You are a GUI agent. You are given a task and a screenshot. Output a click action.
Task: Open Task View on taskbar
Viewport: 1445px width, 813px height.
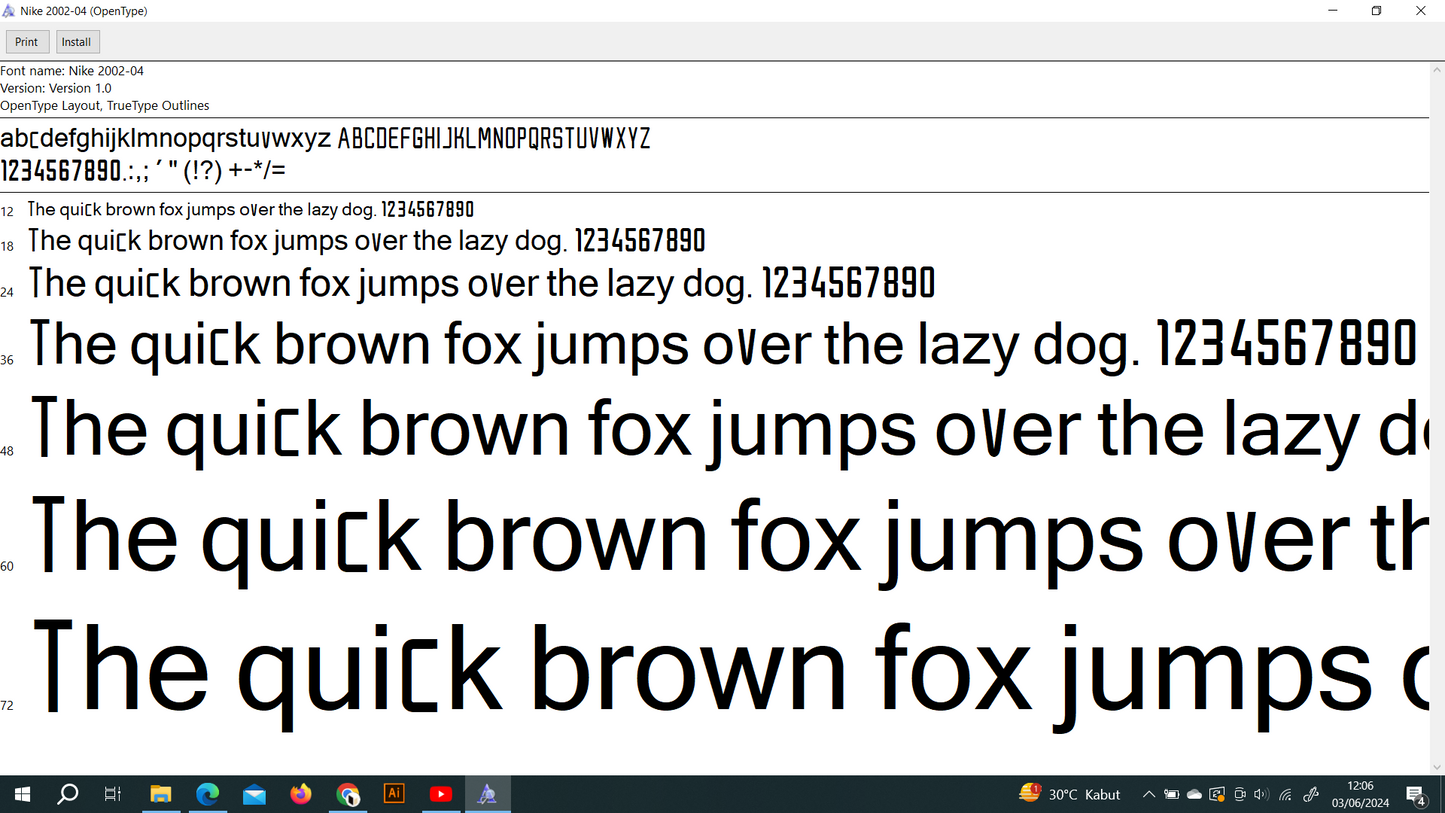pyautogui.click(x=113, y=794)
